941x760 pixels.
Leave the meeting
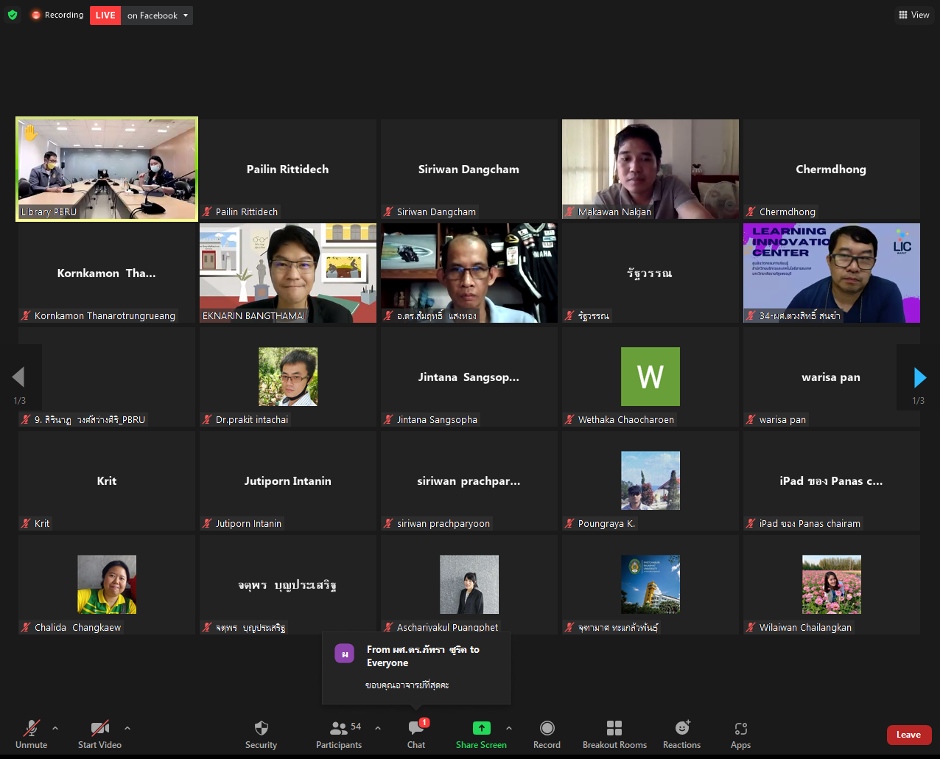[x=908, y=735]
